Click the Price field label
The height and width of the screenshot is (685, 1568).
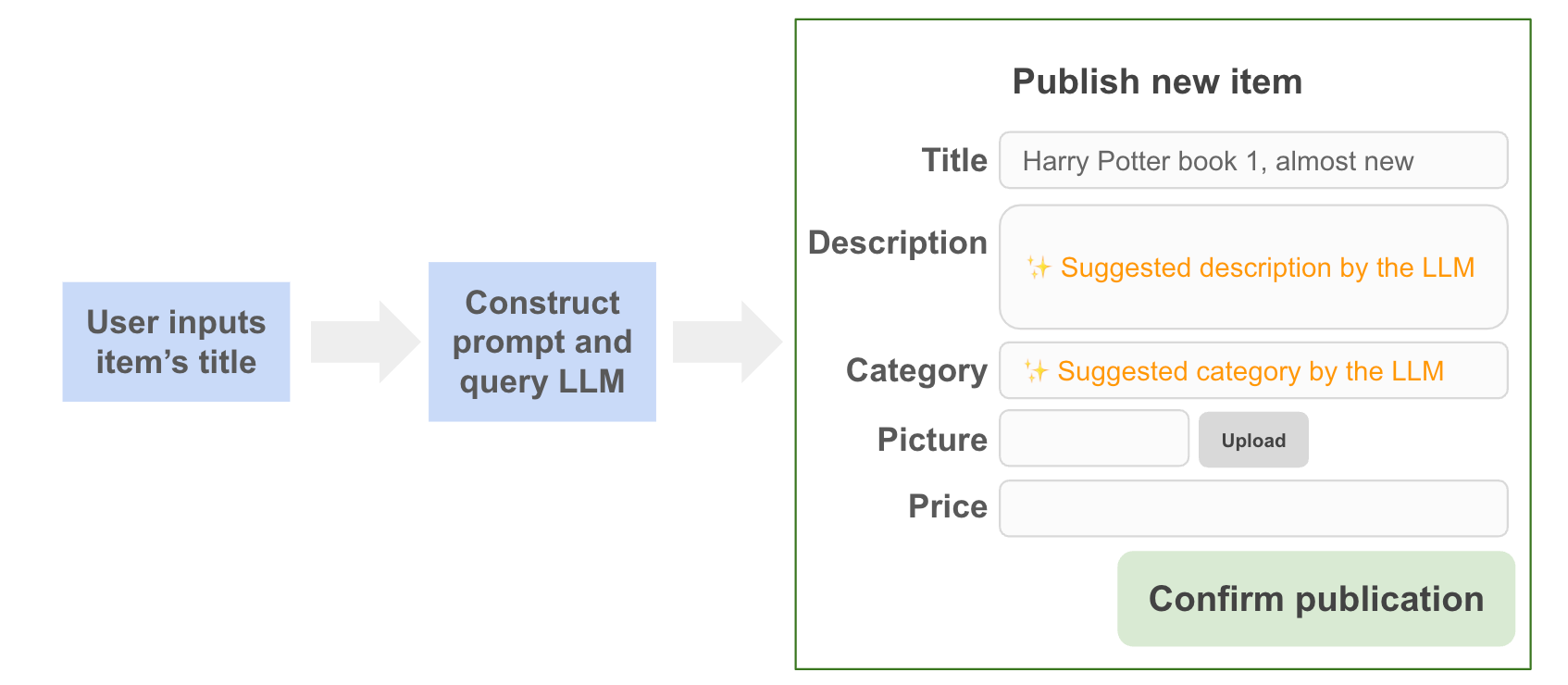[947, 506]
